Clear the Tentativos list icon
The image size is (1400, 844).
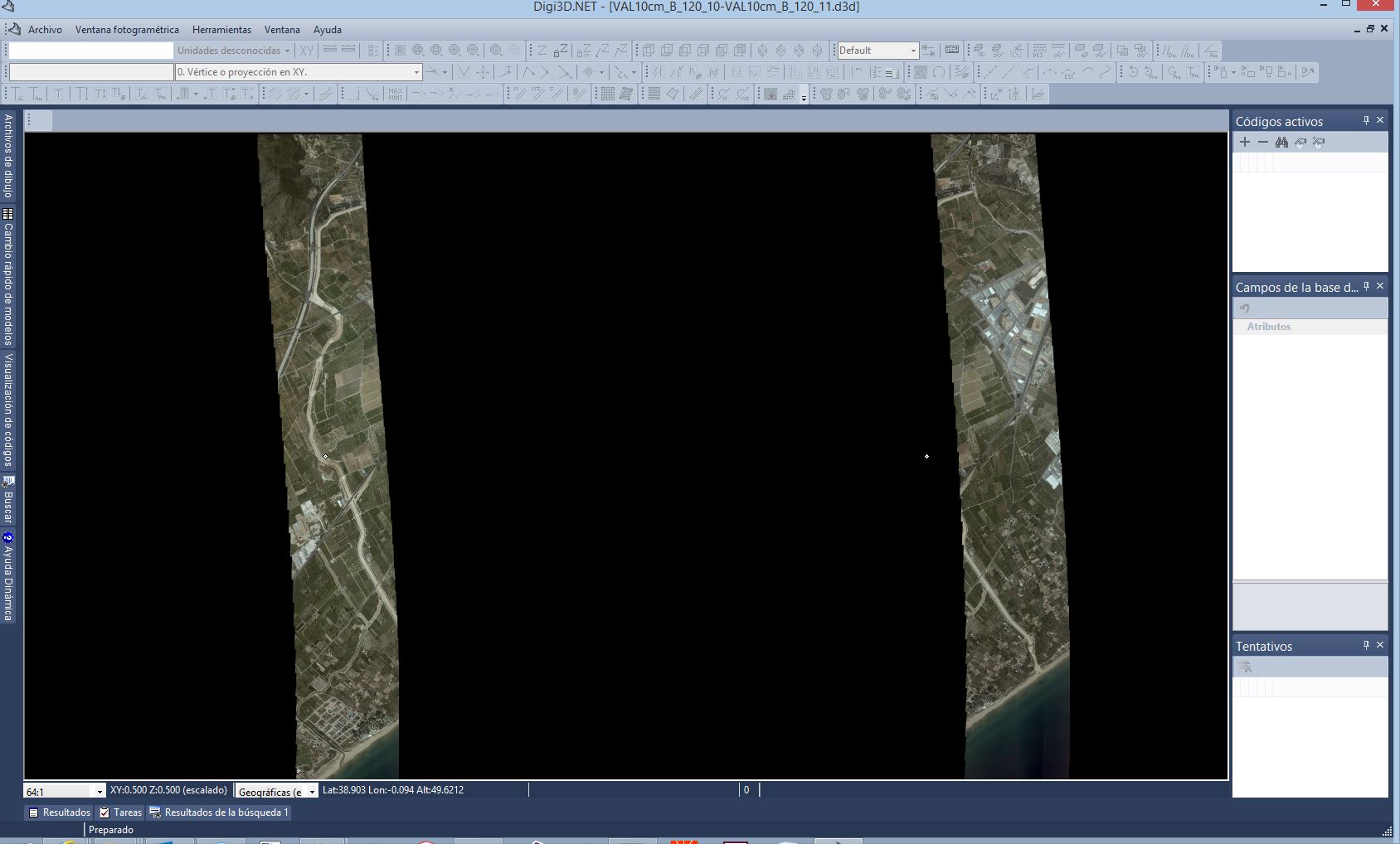click(x=1245, y=667)
